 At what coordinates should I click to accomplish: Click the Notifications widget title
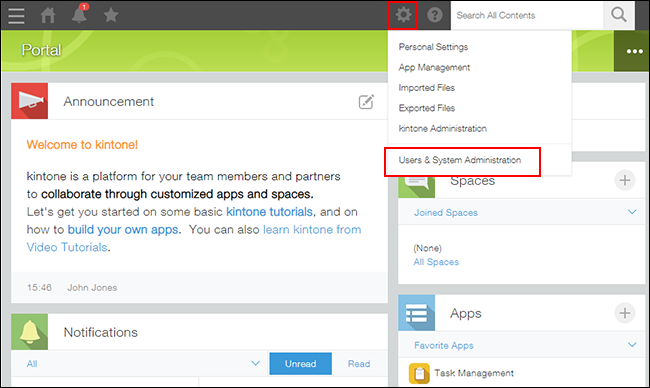pos(101,332)
